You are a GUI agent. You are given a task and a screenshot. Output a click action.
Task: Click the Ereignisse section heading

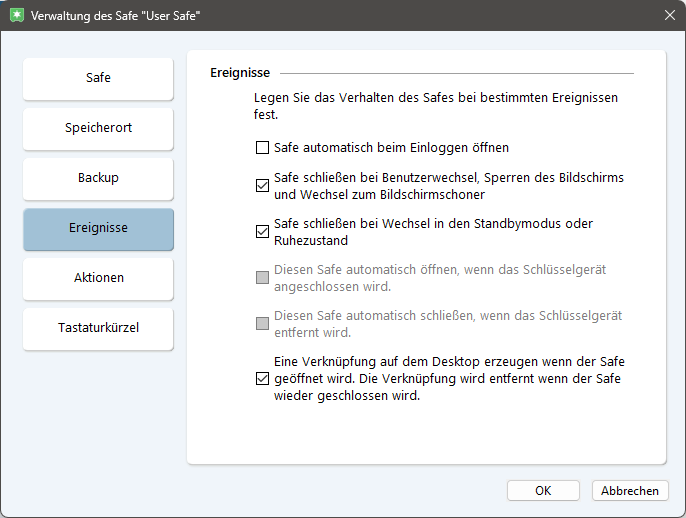click(239, 73)
